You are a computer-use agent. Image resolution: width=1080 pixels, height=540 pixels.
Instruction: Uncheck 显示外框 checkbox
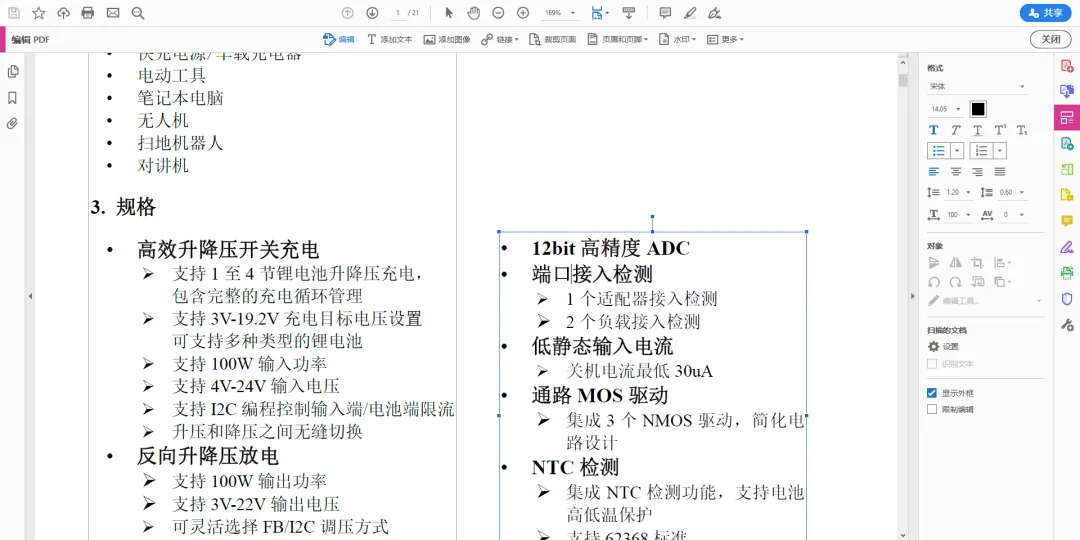coord(932,393)
